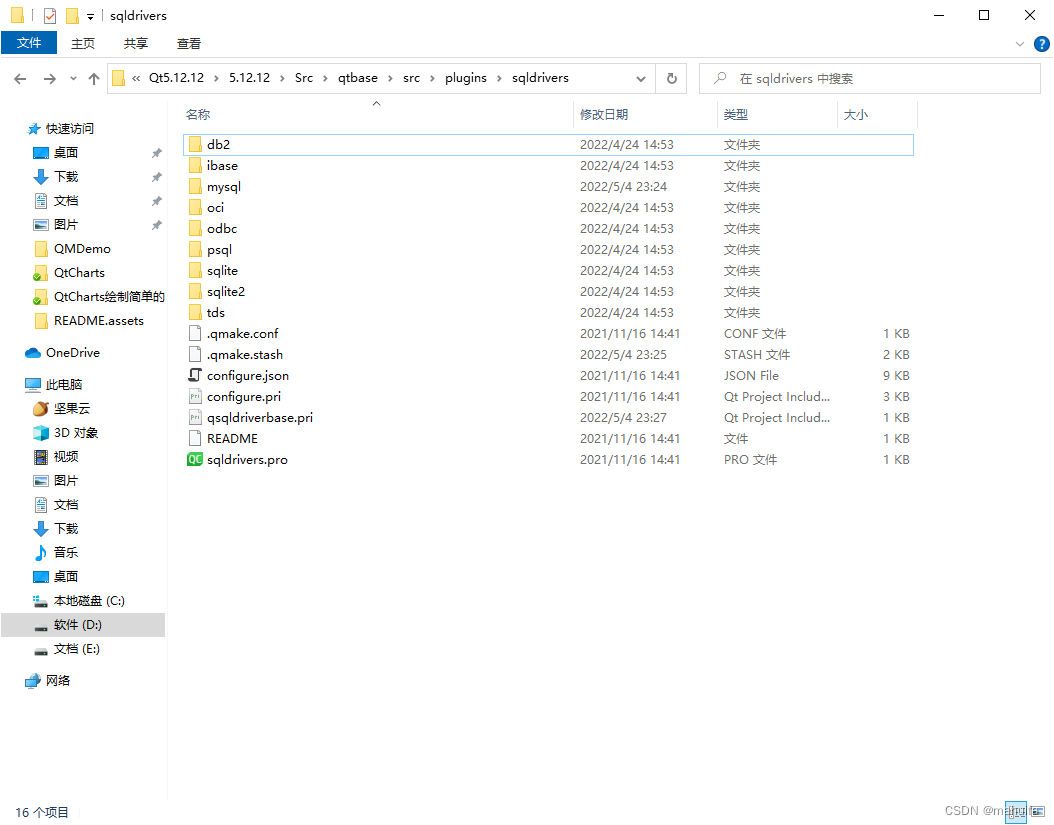The width and height of the screenshot is (1054, 825).
Task: Open 坚果云 under This PC
Action: [x=72, y=409]
